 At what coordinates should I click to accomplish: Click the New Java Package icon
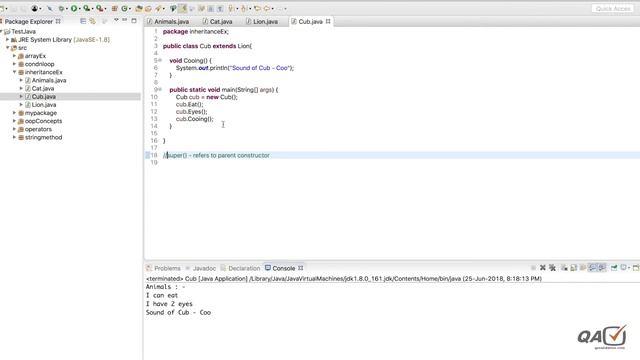(115, 8)
